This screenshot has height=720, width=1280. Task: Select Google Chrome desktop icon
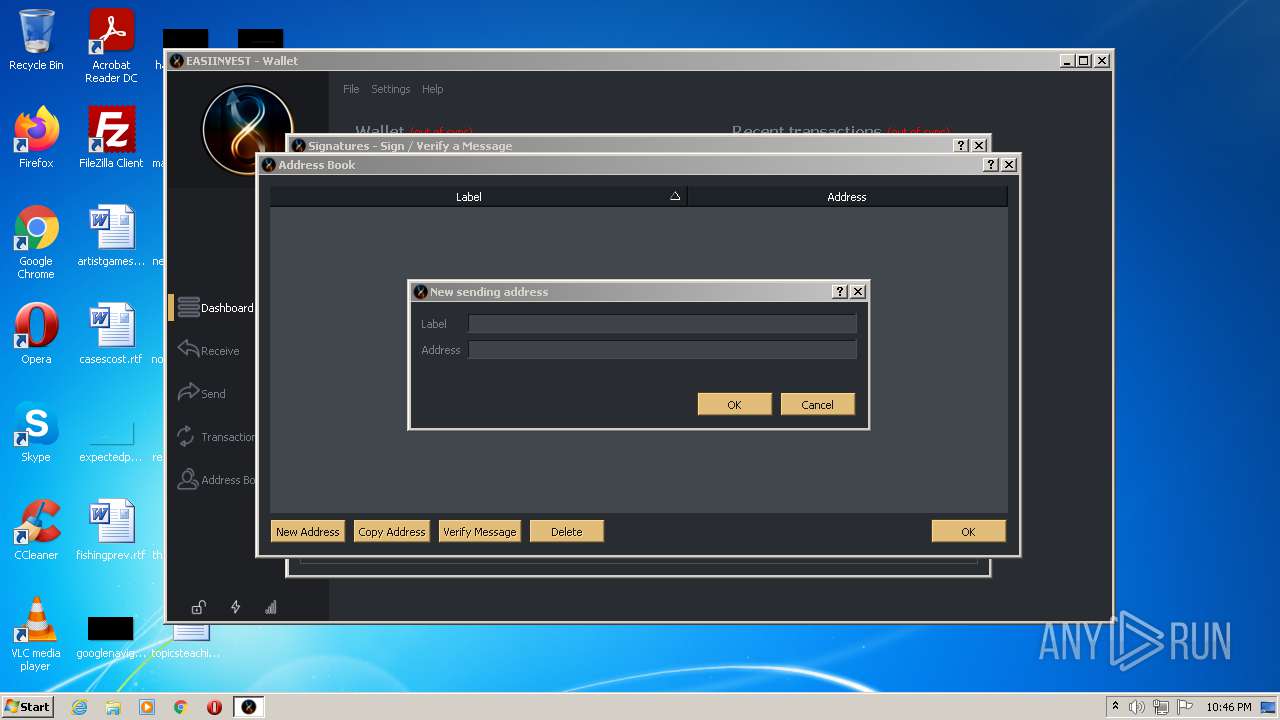click(36, 242)
